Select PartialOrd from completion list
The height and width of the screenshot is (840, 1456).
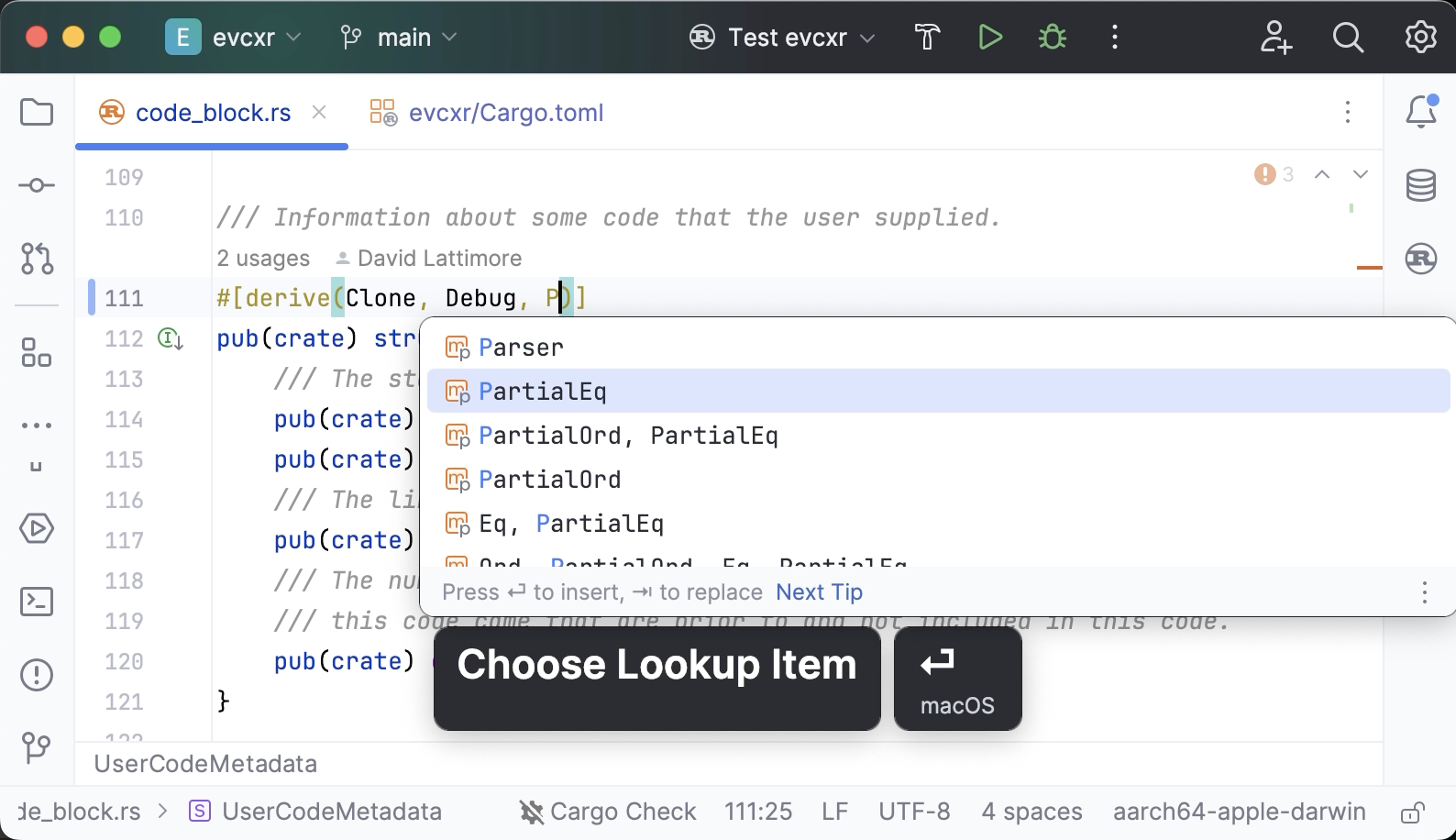[x=549, y=480]
